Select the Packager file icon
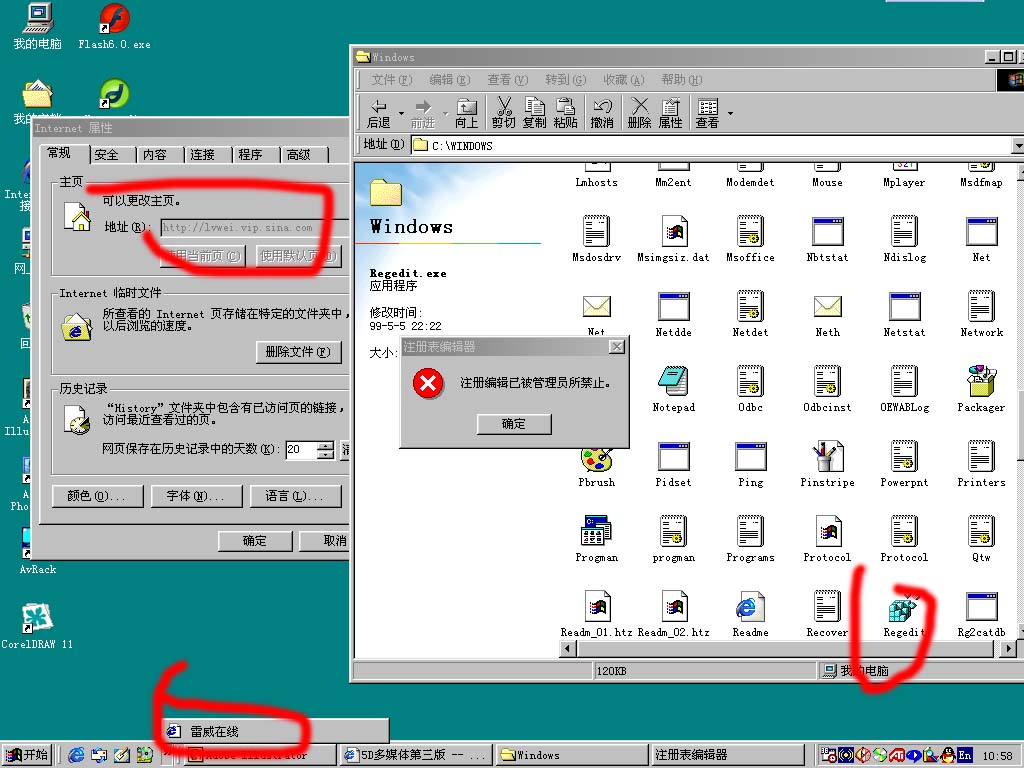 tap(980, 385)
